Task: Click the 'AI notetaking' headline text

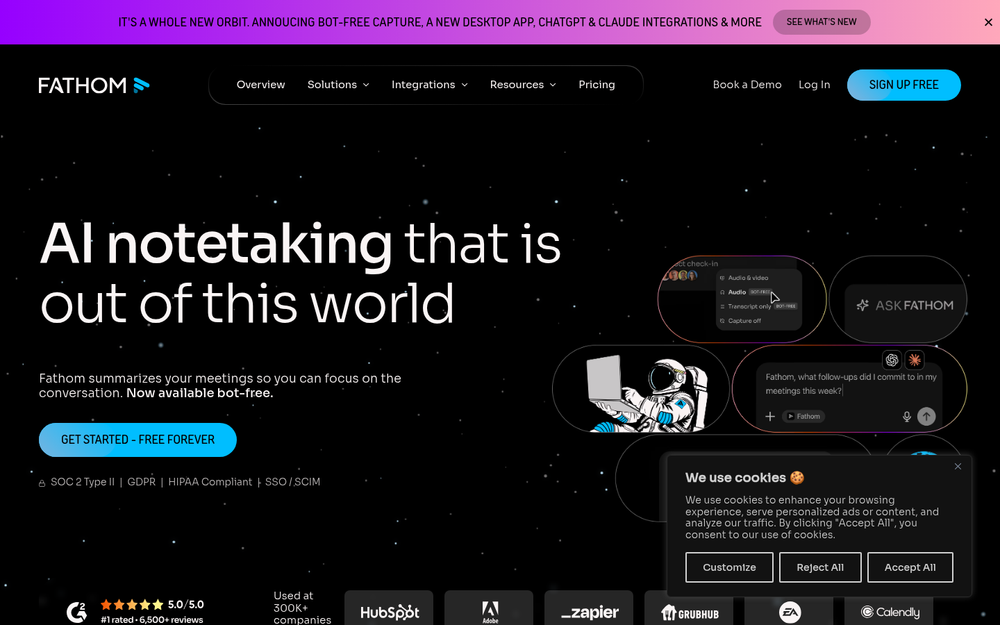Action: click(216, 244)
